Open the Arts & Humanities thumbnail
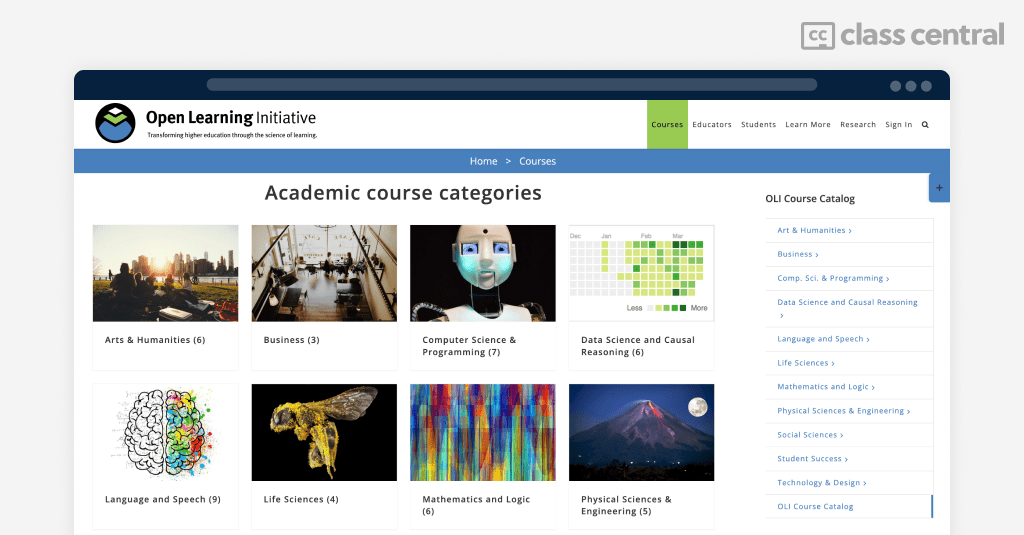Screen dimensions: 1024x535 click(165, 273)
